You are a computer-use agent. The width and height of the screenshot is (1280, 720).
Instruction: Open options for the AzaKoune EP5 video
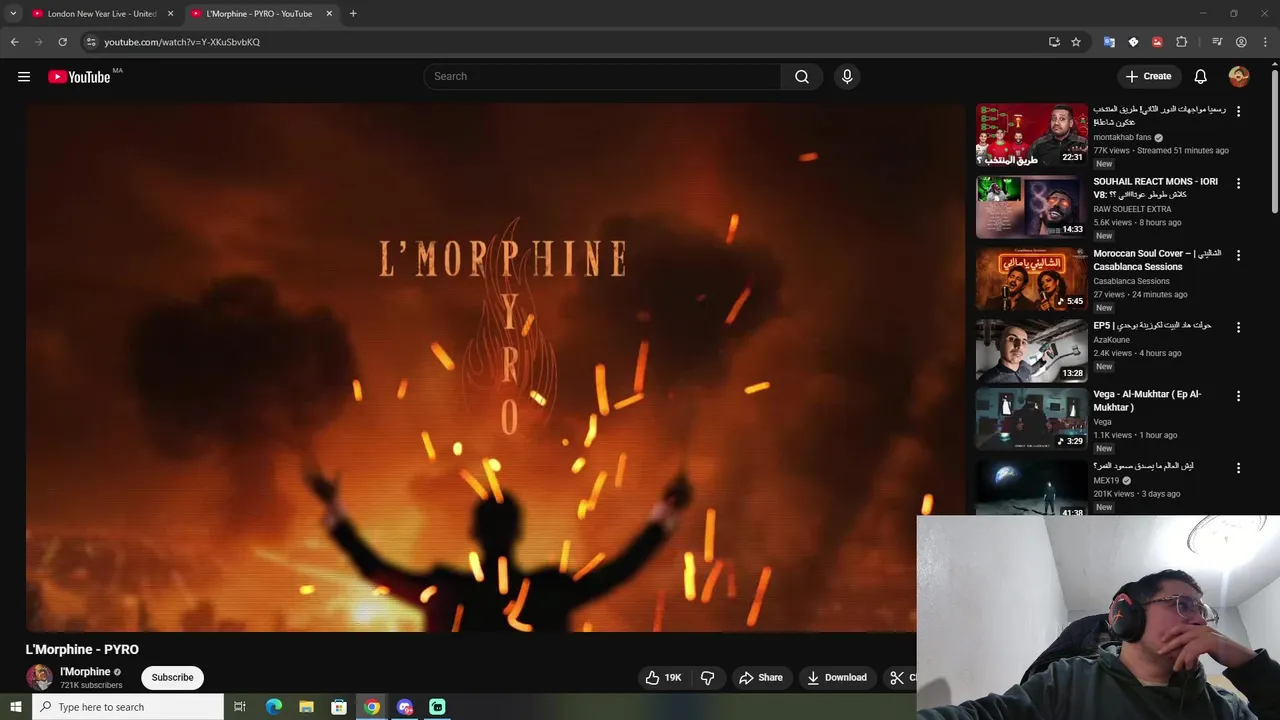1238,327
